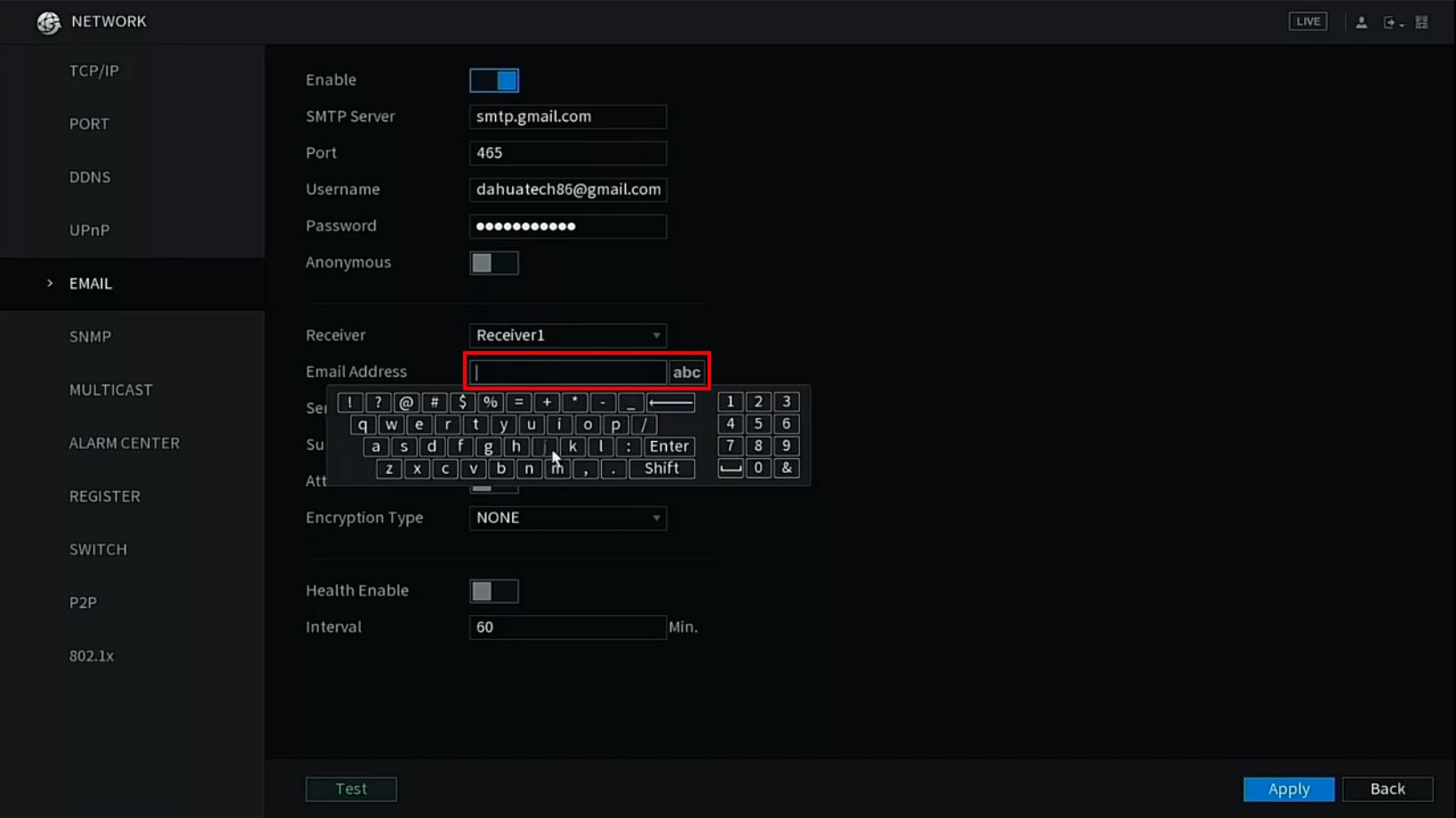Click the Port number field
1456x818 pixels.
568,153
